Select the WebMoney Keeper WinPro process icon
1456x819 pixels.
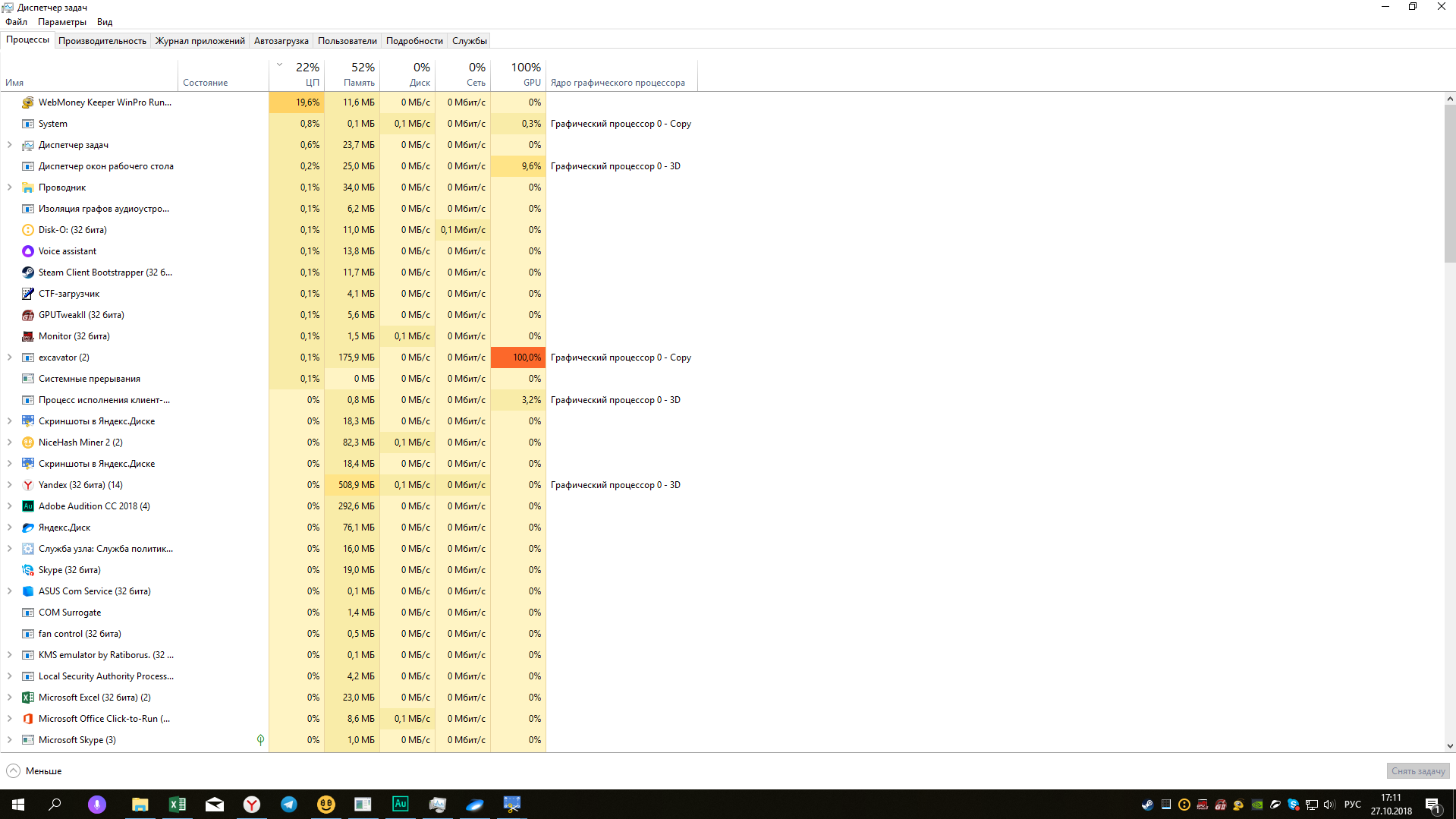(28, 102)
